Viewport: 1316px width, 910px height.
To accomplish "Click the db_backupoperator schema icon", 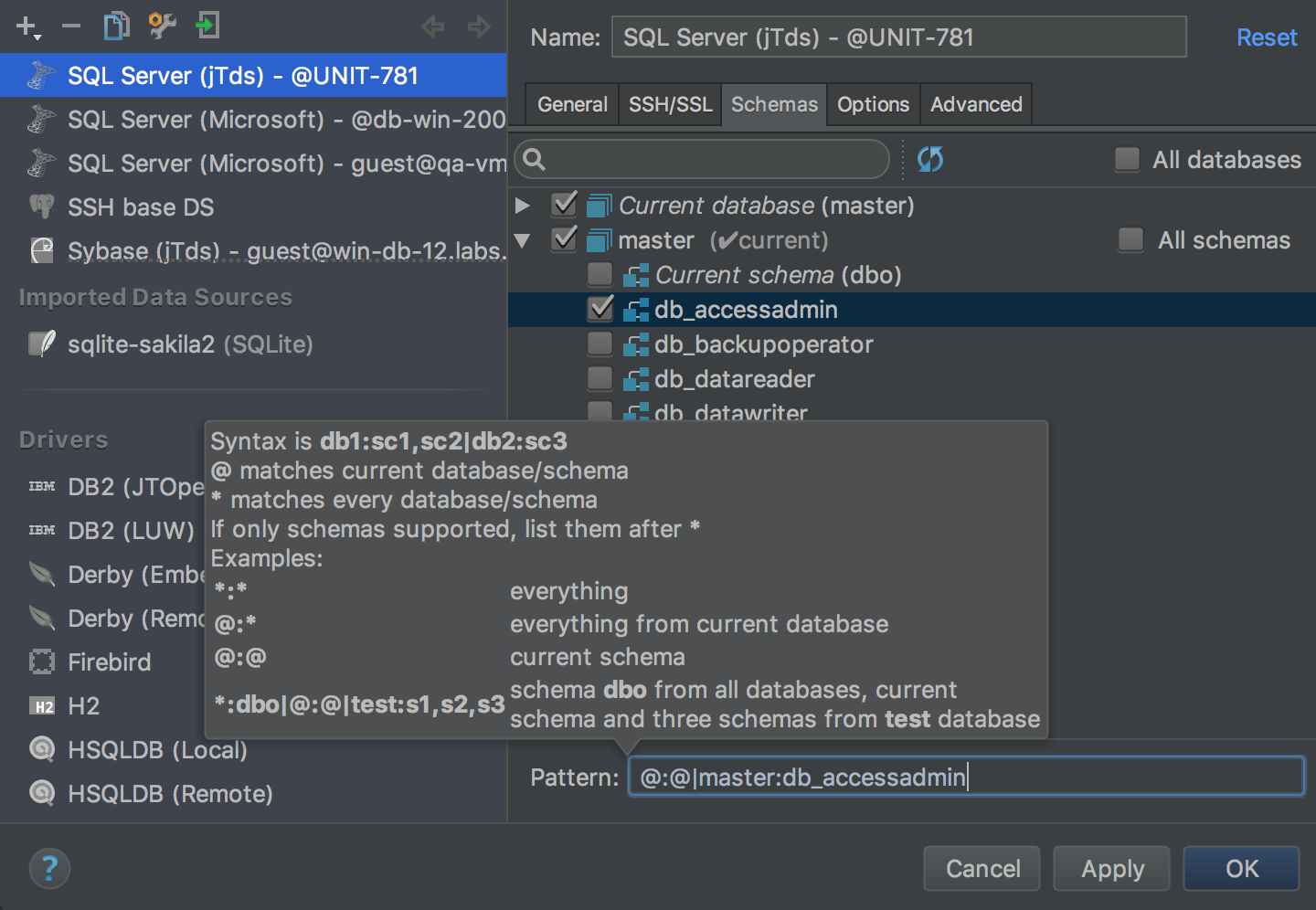I will click(636, 344).
